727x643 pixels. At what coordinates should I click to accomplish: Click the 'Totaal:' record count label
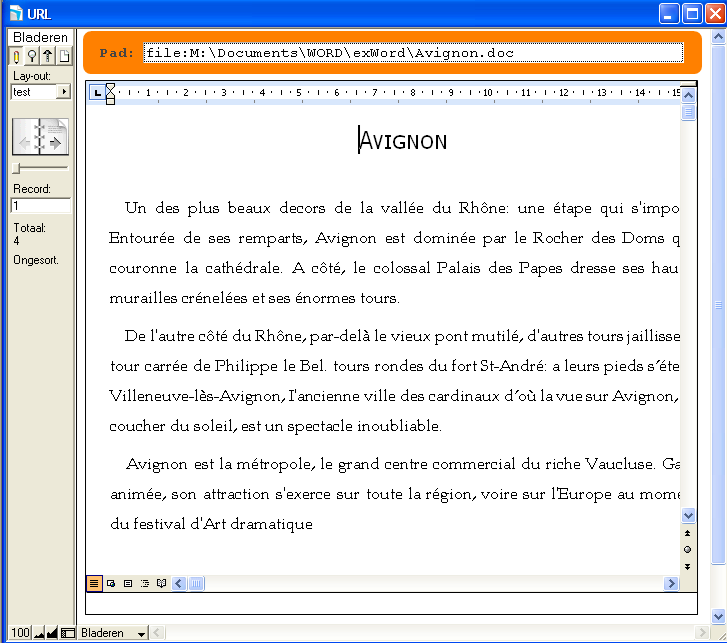coord(29,228)
